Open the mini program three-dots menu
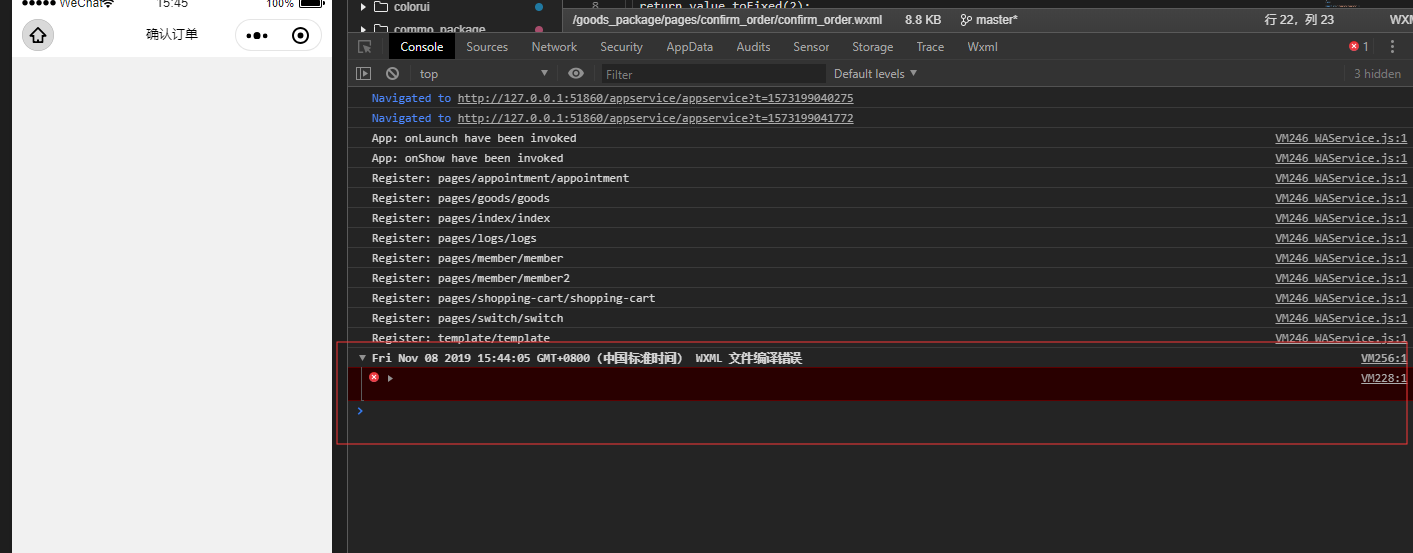Image resolution: width=1413 pixels, height=553 pixels. (x=257, y=36)
